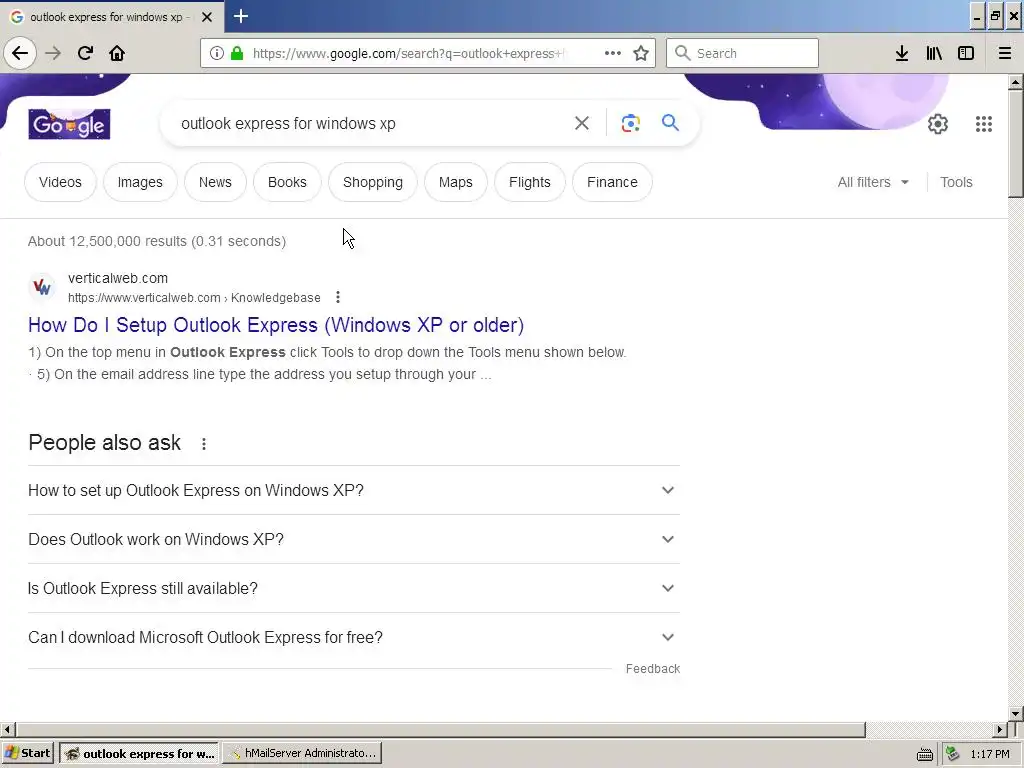1024x768 pixels.
Task: Reload the page with the refresh icon
Action: click(x=85, y=53)
